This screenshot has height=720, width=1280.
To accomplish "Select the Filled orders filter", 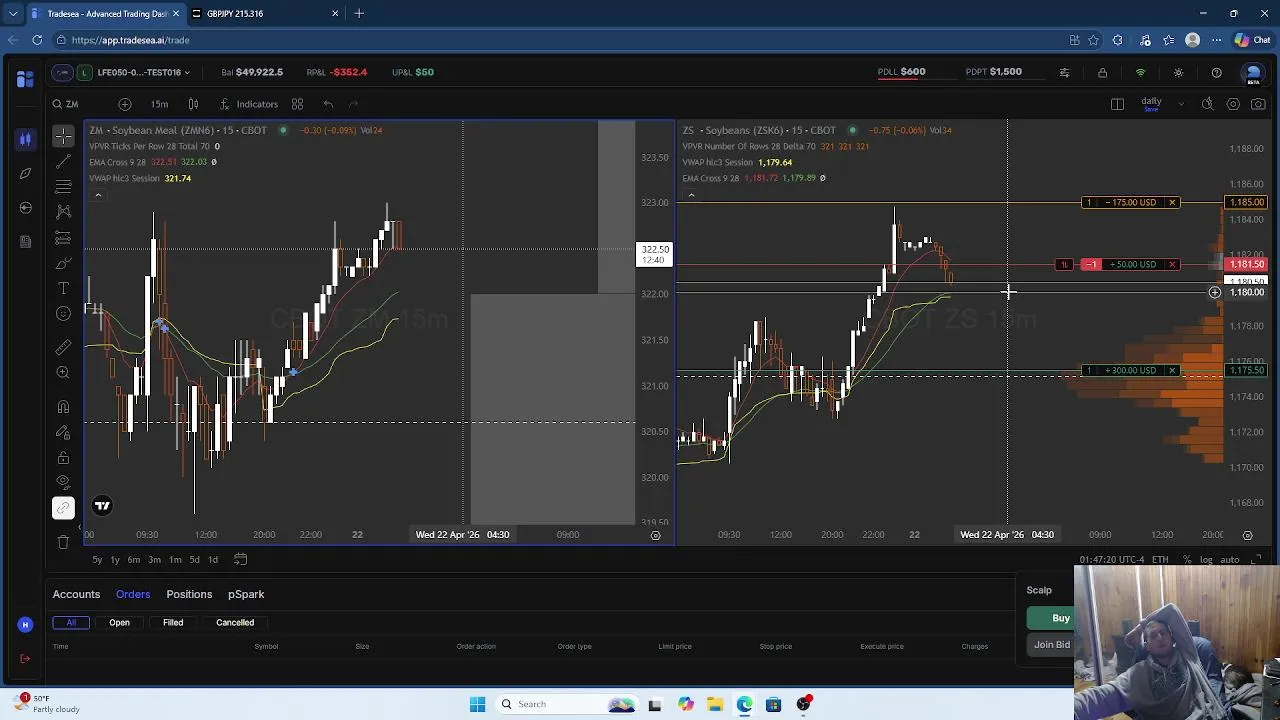I will [x=173, y=622].
